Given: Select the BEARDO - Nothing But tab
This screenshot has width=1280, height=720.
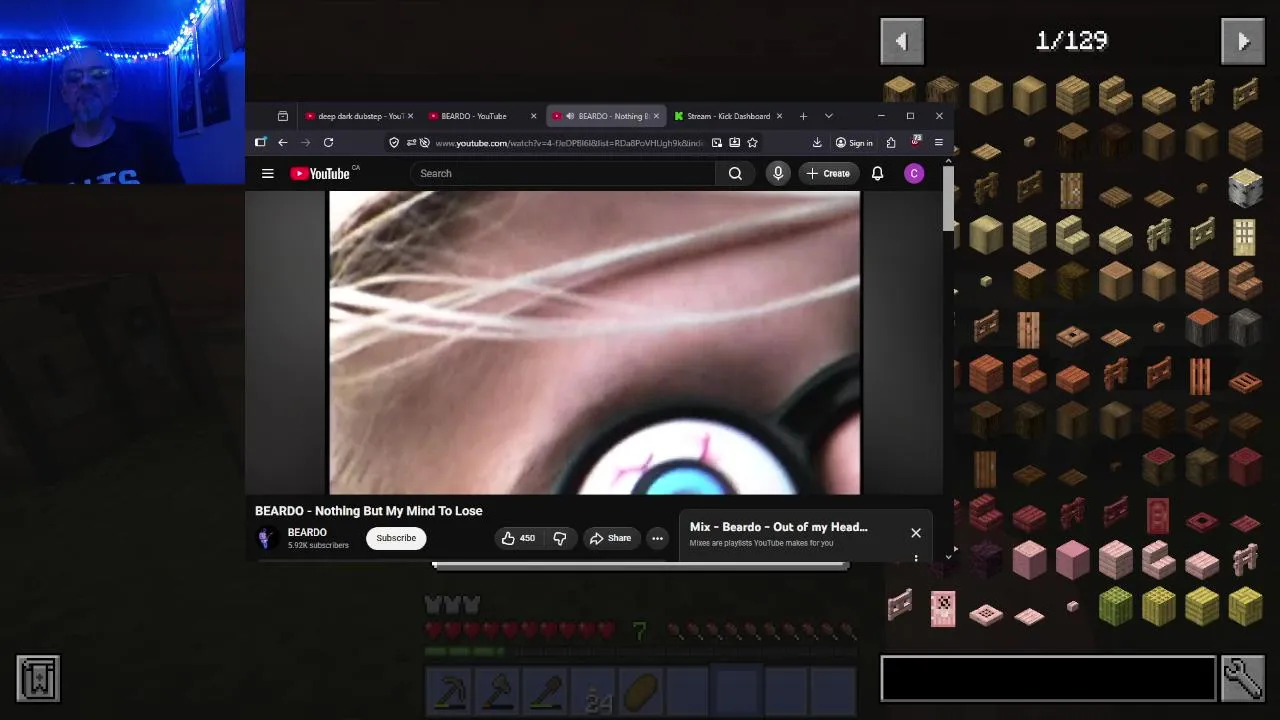Looking at the screenshot, I should click(605, 116).
